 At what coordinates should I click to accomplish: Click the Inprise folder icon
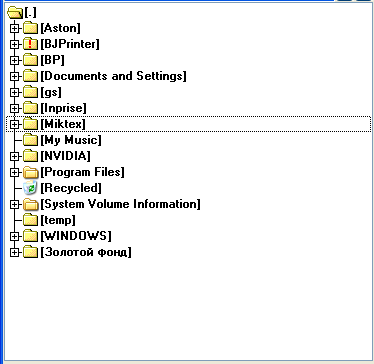(30, 108)
